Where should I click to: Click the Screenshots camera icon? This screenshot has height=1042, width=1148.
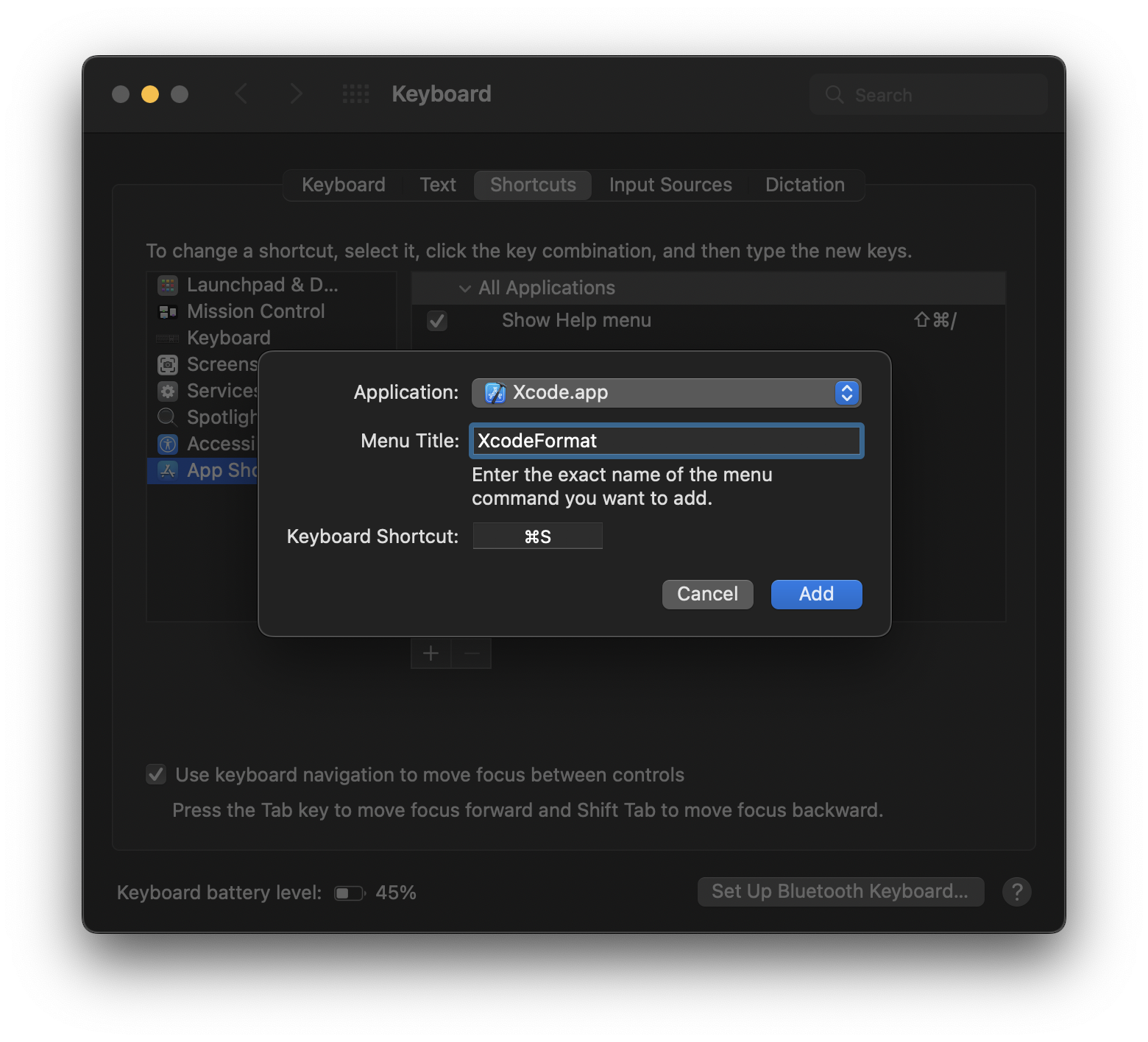pyautogui.click(x=168, y=364)
